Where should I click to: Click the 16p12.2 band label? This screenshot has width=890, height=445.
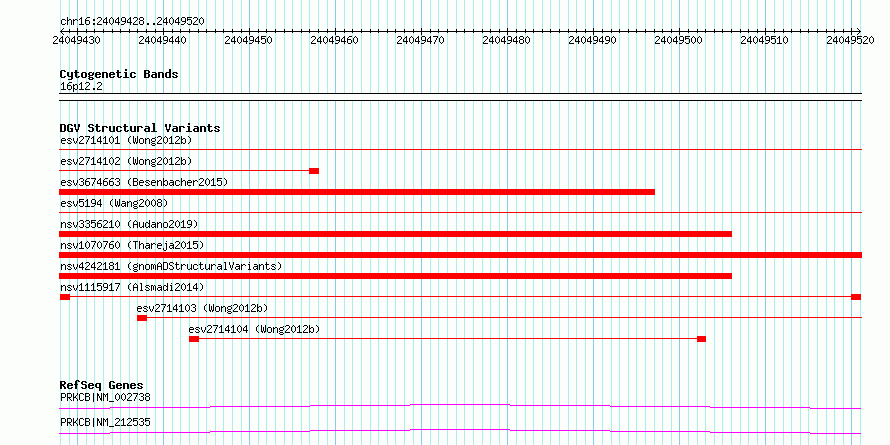(81, 87)
